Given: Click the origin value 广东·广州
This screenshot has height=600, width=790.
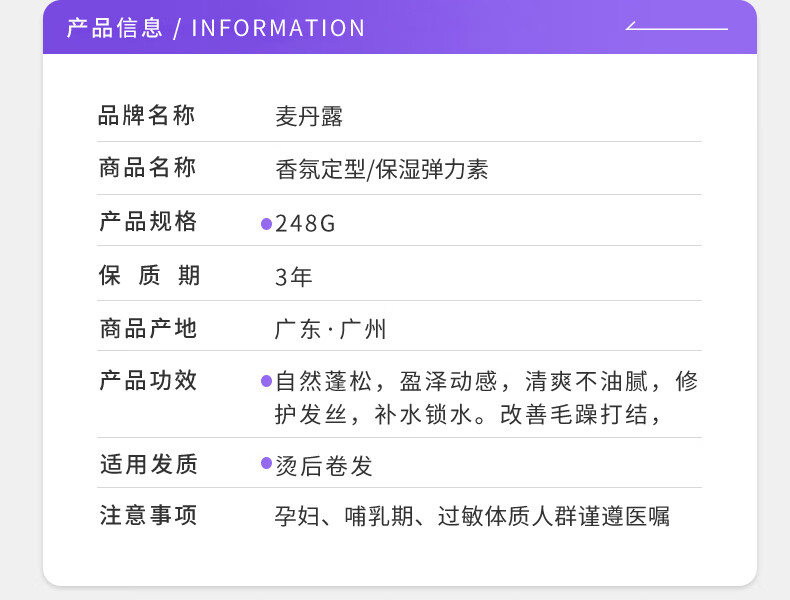Looking at the screenshot, I should click(330, 329).
